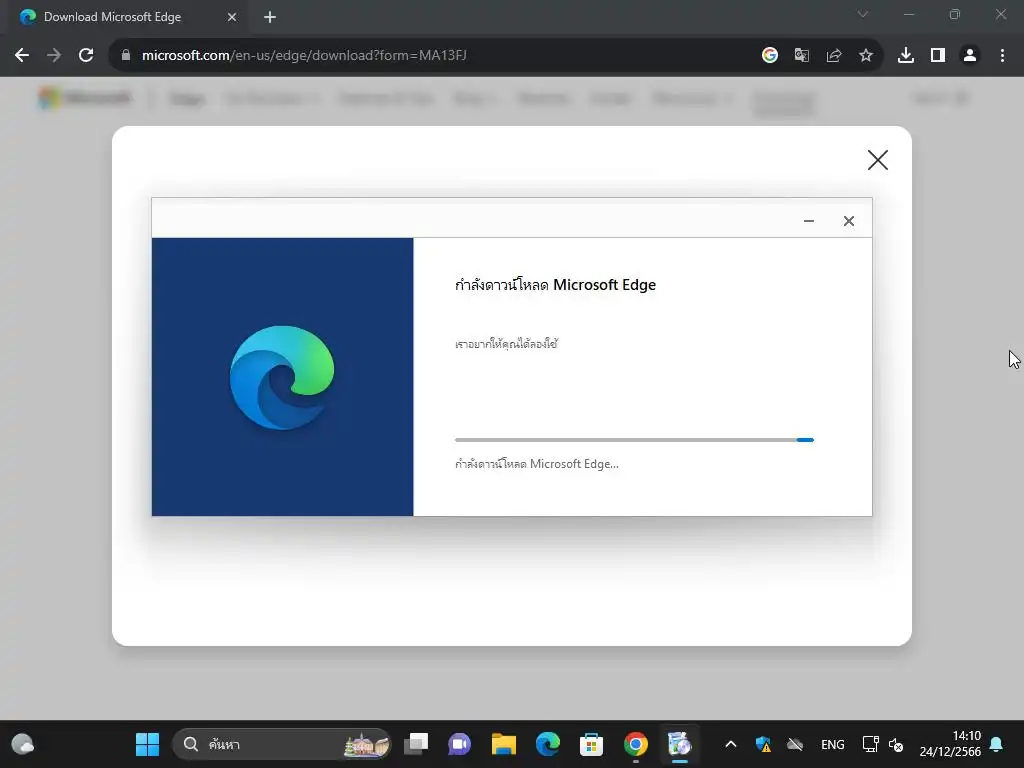Open the muted volume tray icon
This screenshot has height=768, width=1024.
coord(896,744)
